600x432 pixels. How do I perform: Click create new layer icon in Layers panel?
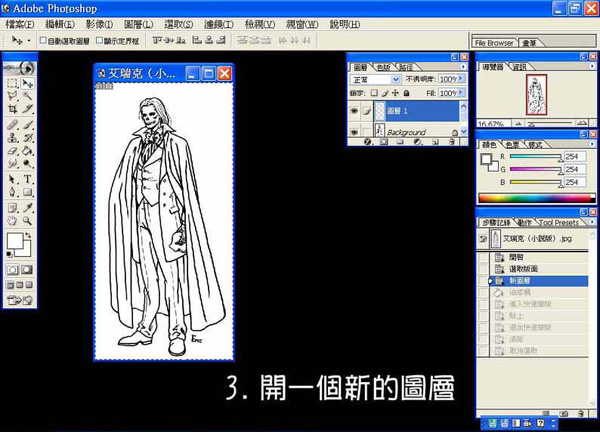click(x=435, y=142)
